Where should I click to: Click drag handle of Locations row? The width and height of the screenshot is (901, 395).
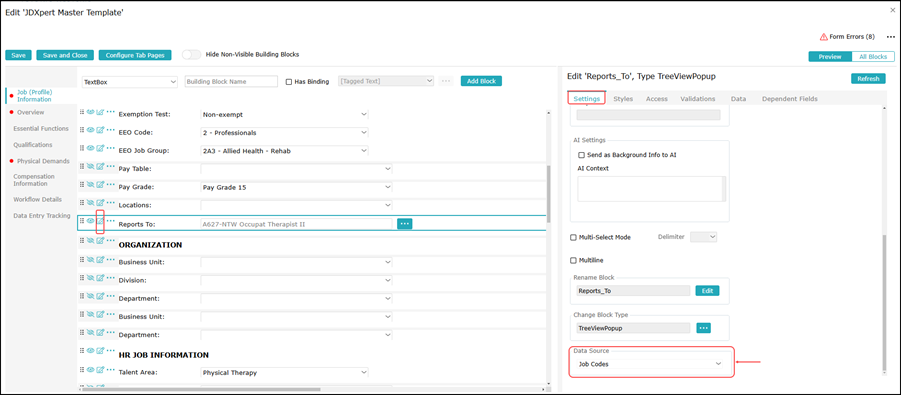click(82, 204)
